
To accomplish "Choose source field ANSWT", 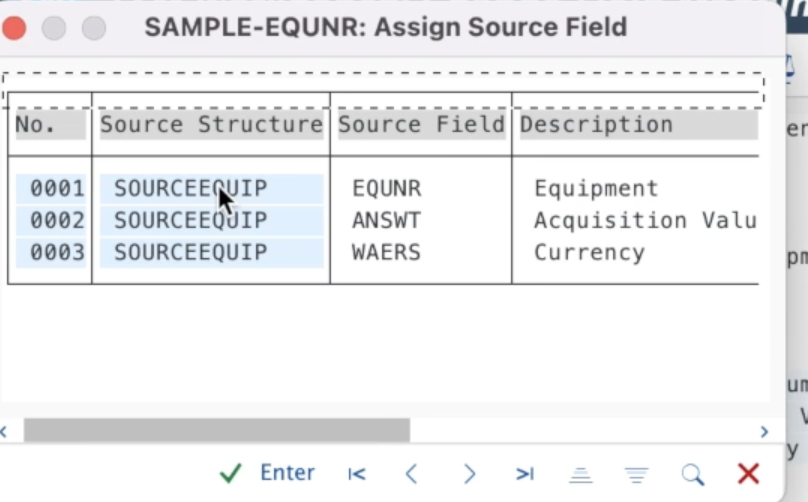I will tap(386, 220).
